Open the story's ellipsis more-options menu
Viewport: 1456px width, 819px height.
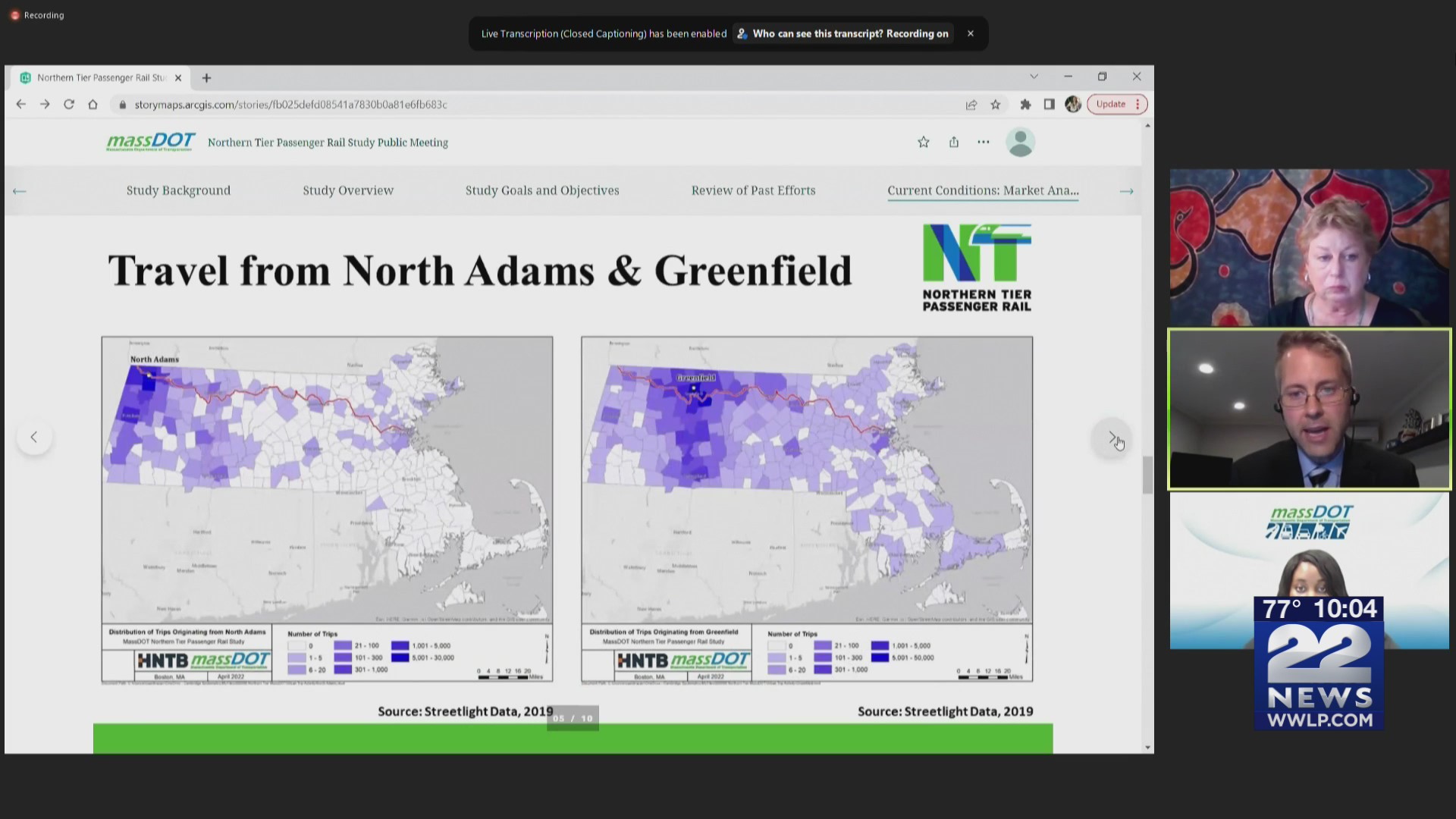click(984, 142)
